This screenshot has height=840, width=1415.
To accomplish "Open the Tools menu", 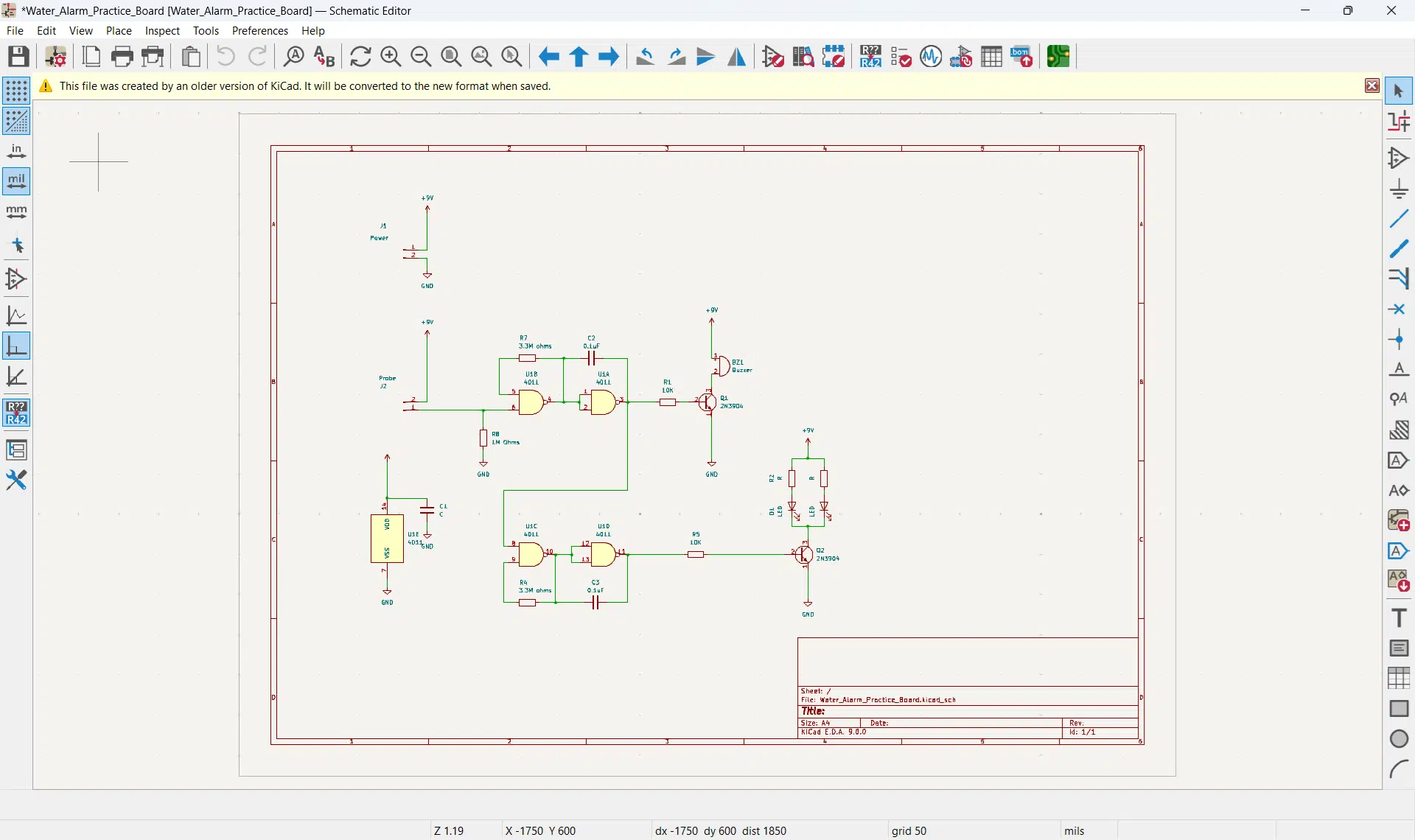I will coord(206,31).
